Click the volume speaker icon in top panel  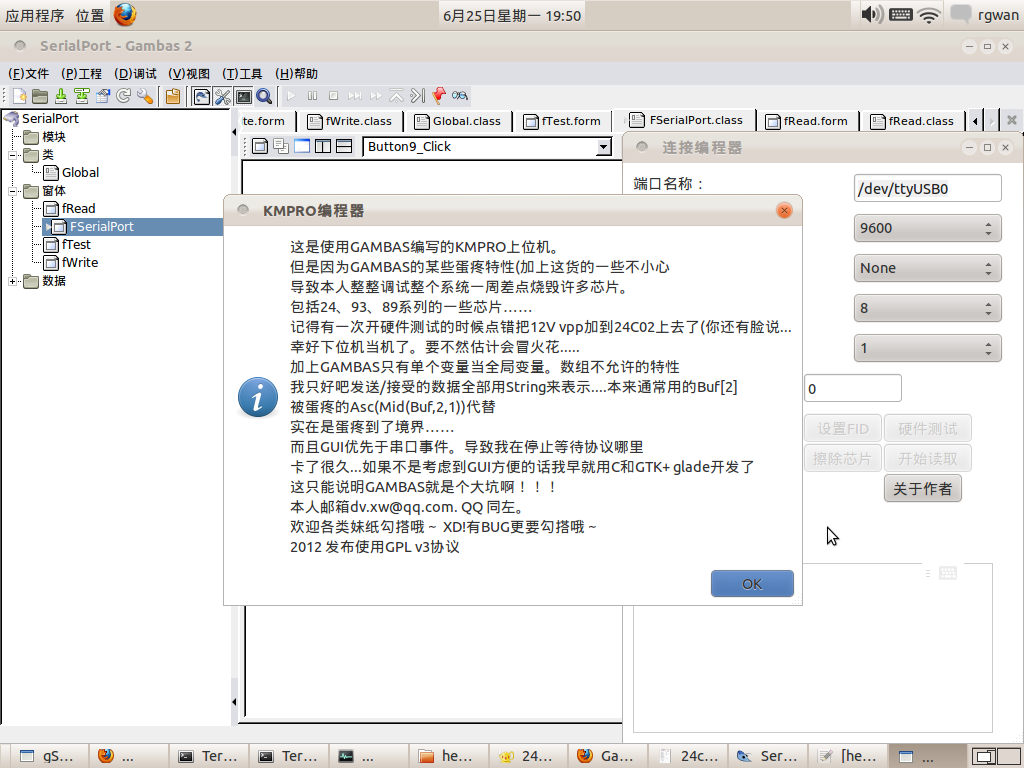[x=871, y=14]
